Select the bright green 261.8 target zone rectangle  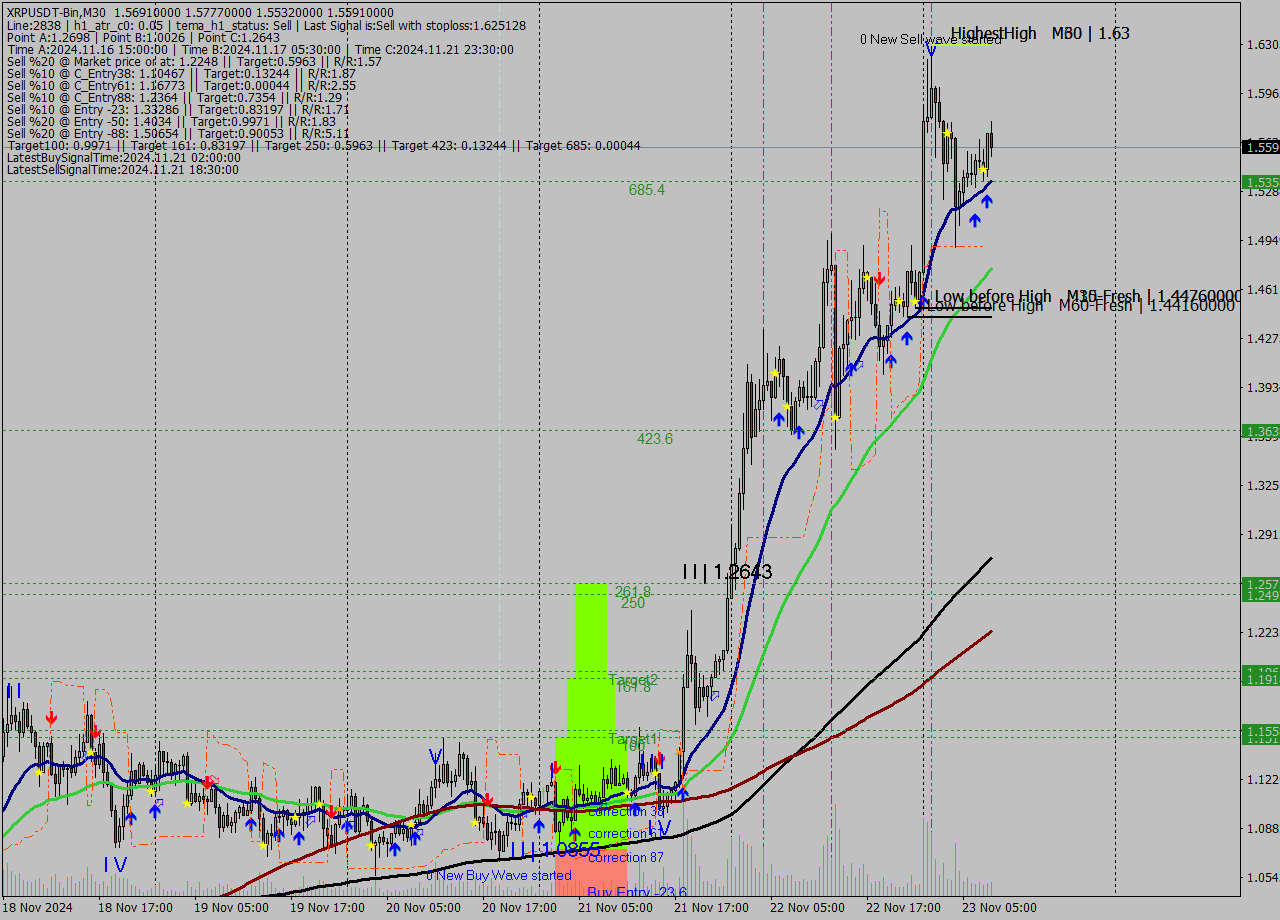pyautogui.click(x=591, y=631)
